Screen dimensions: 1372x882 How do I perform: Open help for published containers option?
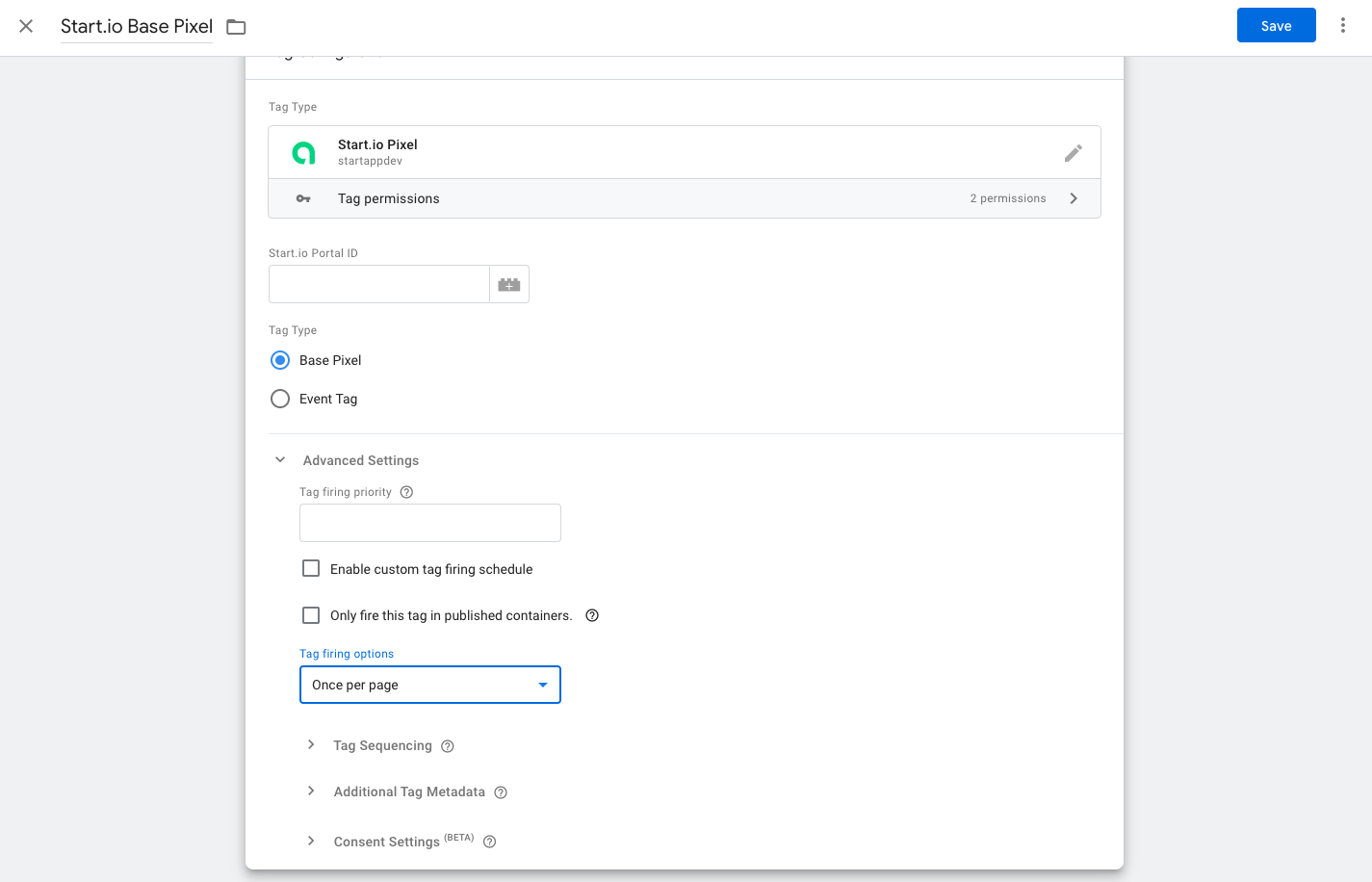pyautogui.click(x=592, y=615)
